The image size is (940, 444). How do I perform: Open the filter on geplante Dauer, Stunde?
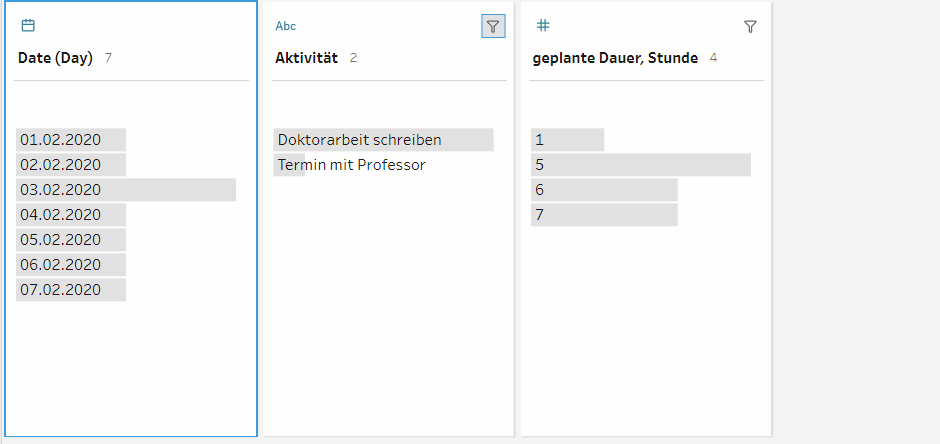coord(750,27)
